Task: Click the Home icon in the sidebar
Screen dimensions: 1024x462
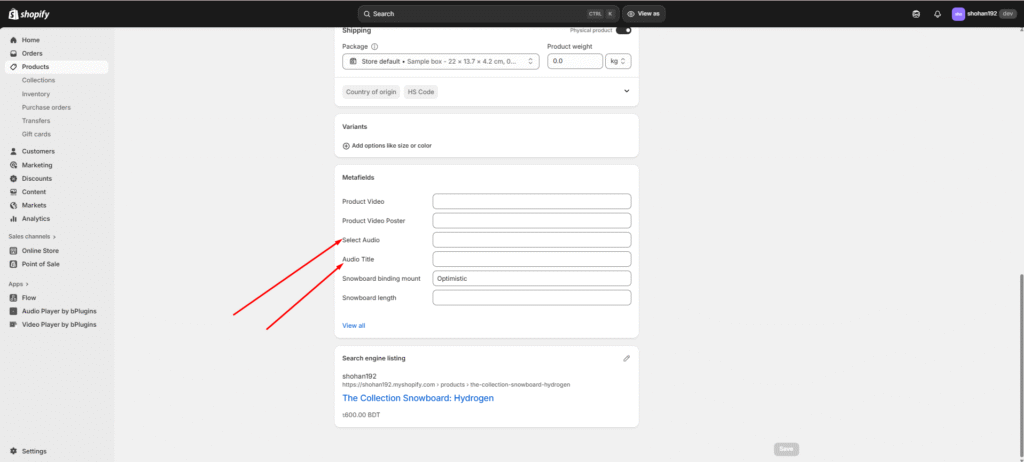Action: (13, 40)
